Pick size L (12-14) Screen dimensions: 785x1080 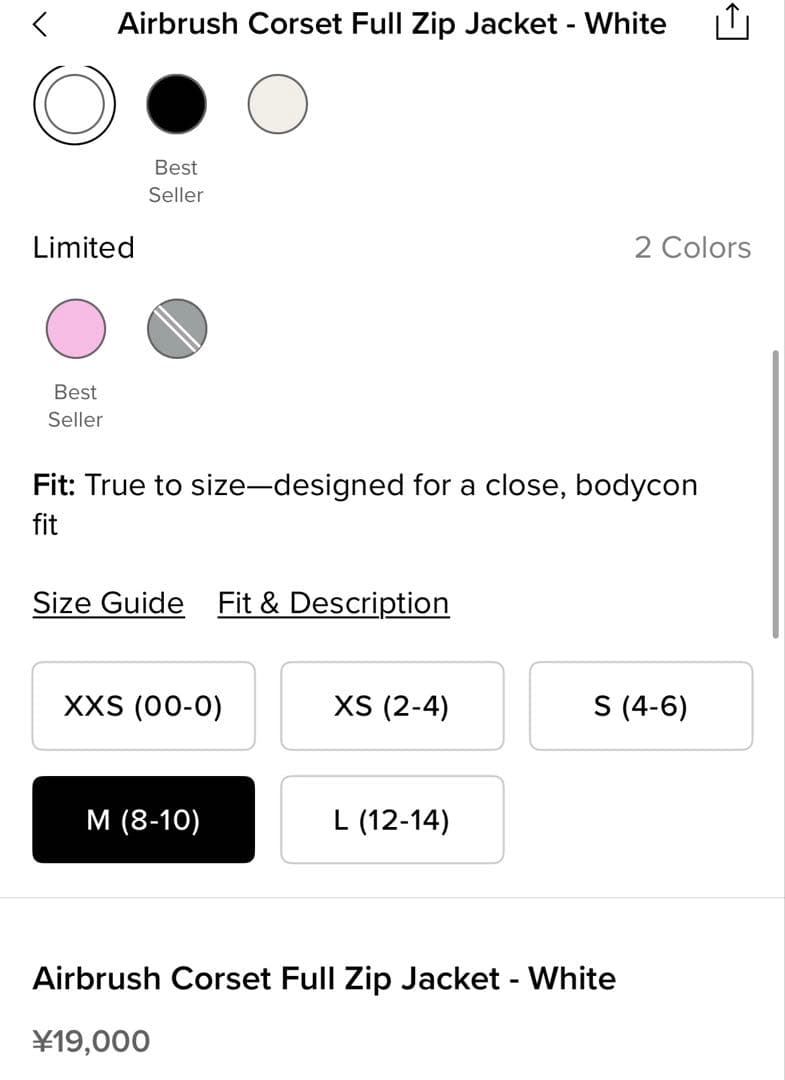pos(392,820)
